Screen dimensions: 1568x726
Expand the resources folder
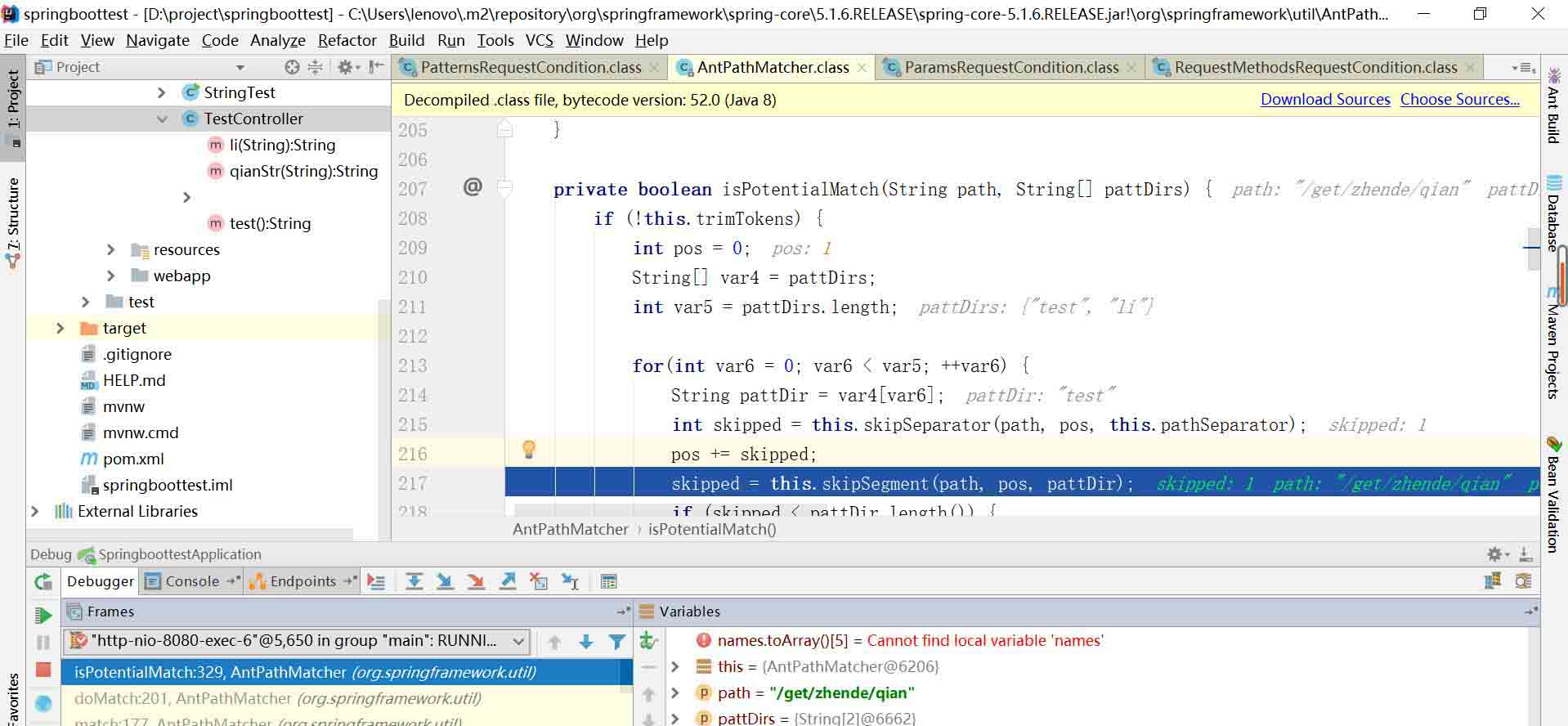(x=110, y=250)
